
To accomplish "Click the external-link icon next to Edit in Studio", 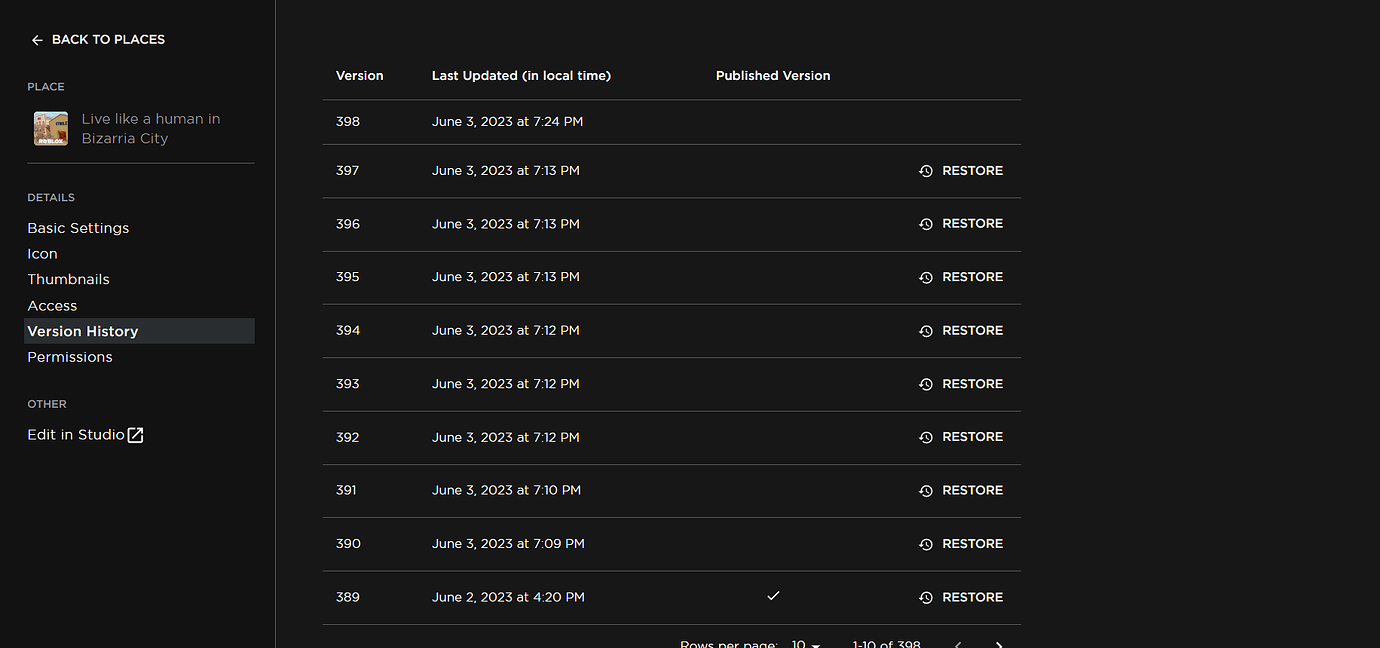I will click(x=135, y=435).
